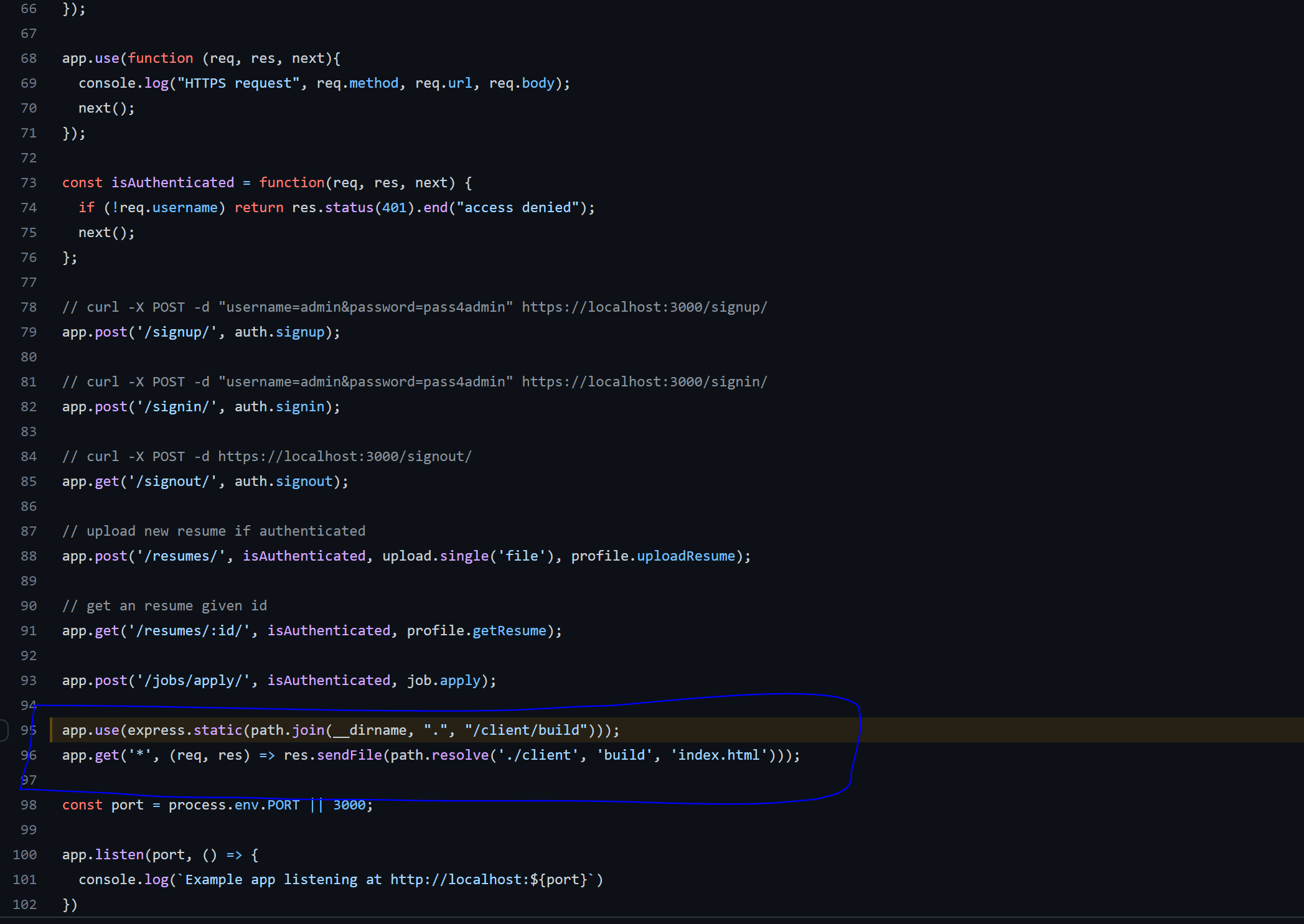Select line number 98
The width and height of the screenshot is (1304, 924).
(x=29, y=805)
